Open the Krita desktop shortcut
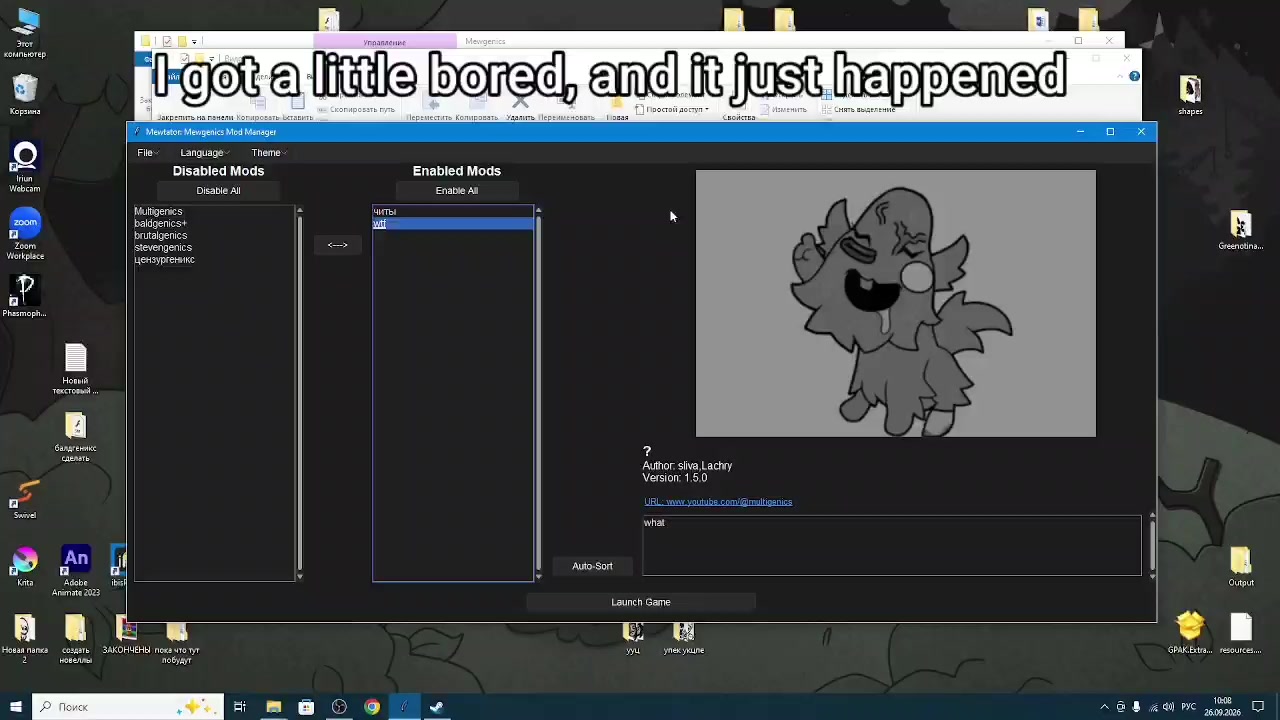1280x720 pixels. tap(25, 567)
